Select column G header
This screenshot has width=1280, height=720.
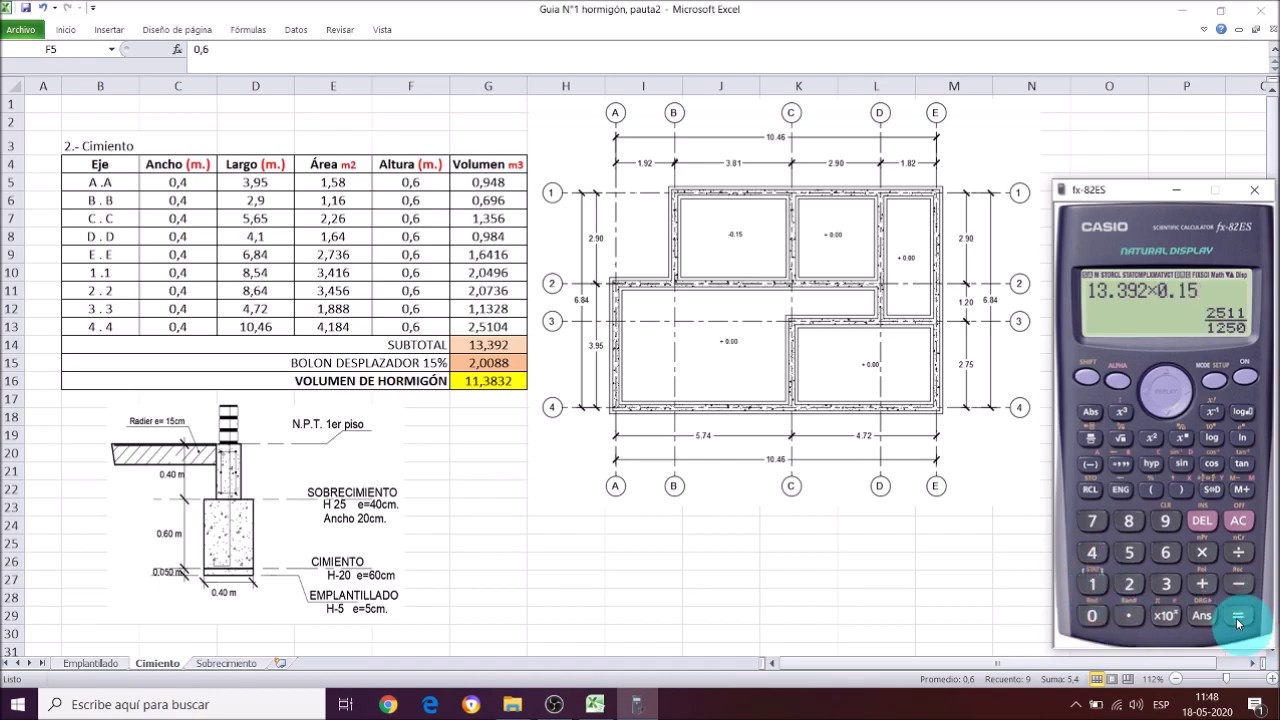(488, 86)
